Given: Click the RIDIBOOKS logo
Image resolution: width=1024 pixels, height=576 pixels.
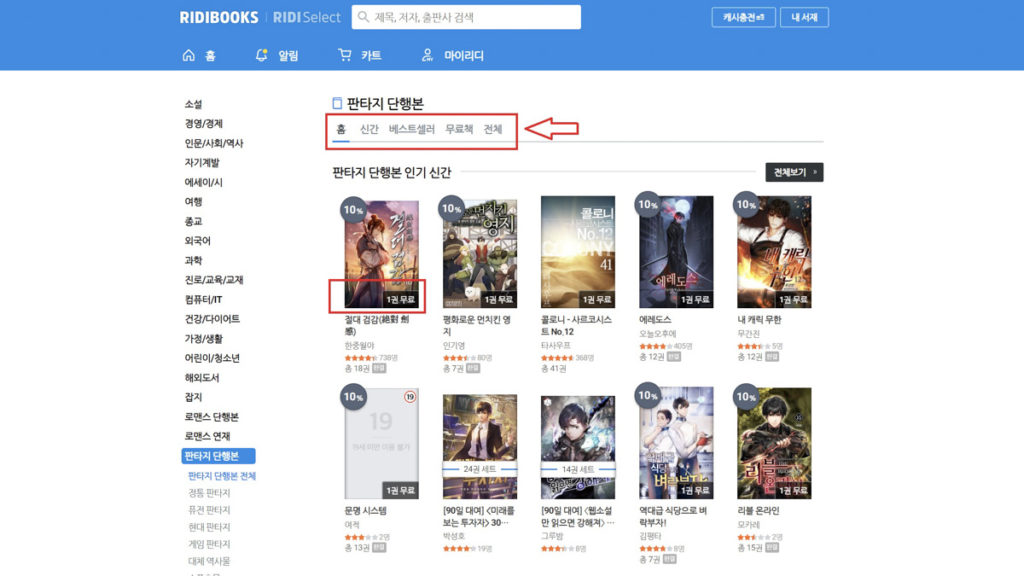Looking at the screenshot, I should pos(219,18).
